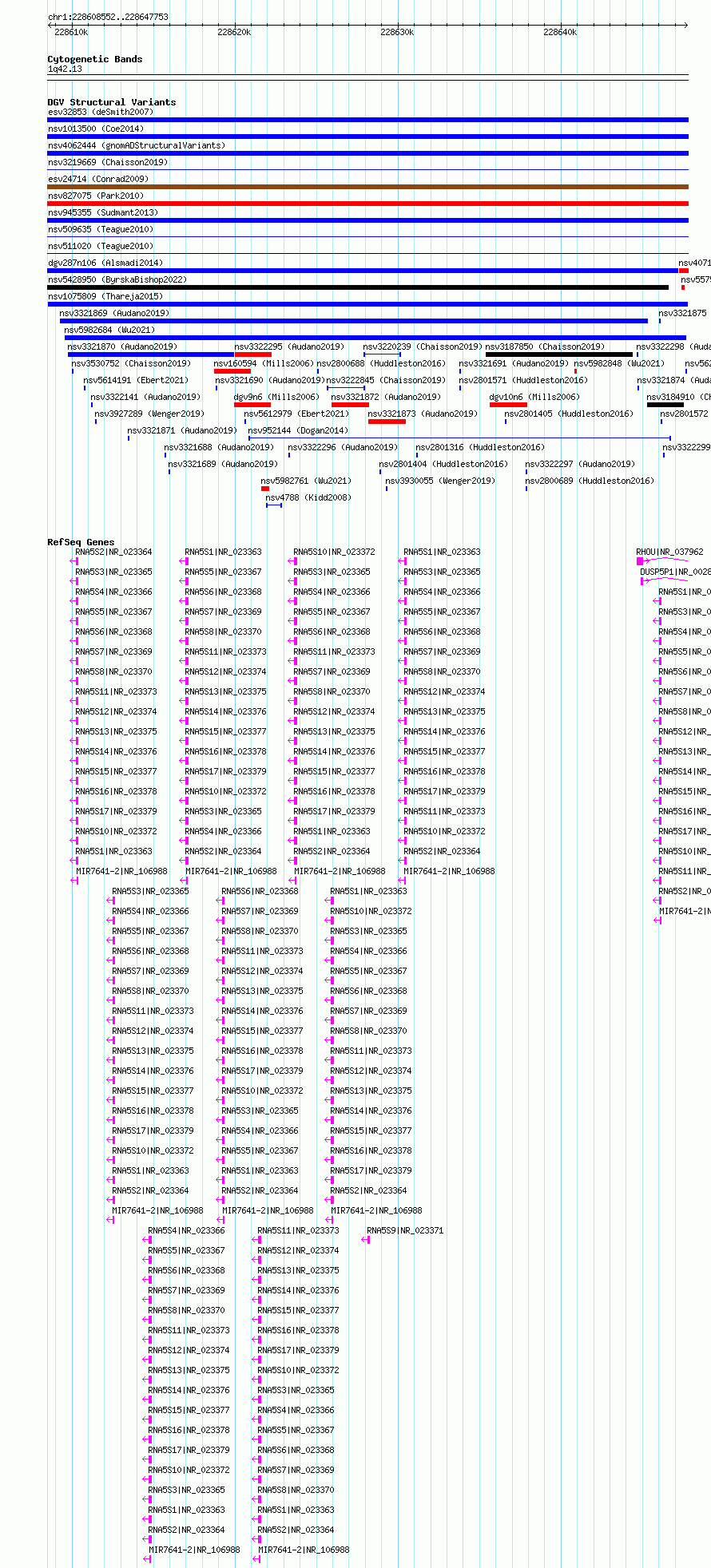Image resolution: width=711 pixels, height=1568 pixels.
Task: Click the nsv2801316 (Huddleston2016) label
Action: tap(481, 447)
